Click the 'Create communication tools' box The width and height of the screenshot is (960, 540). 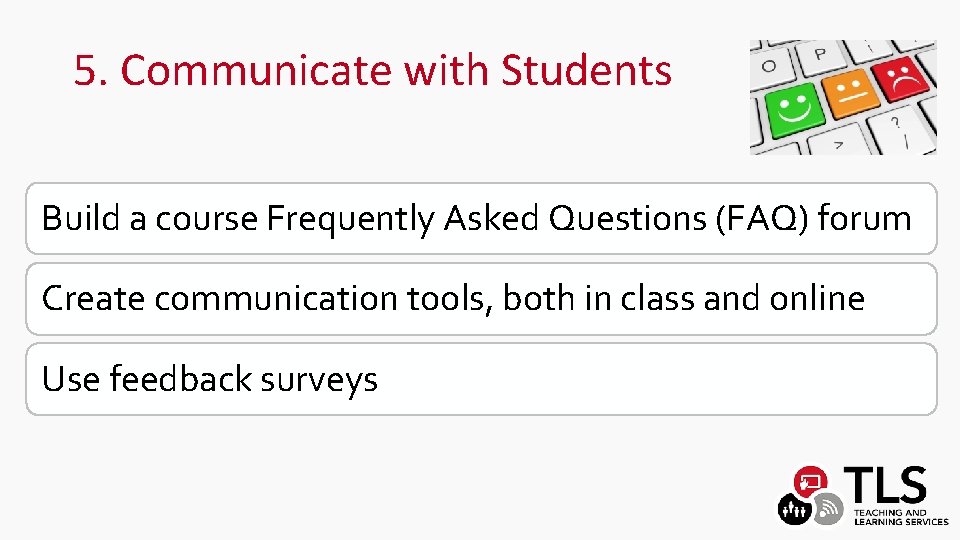pyautogui.click(x=481, y=298)
